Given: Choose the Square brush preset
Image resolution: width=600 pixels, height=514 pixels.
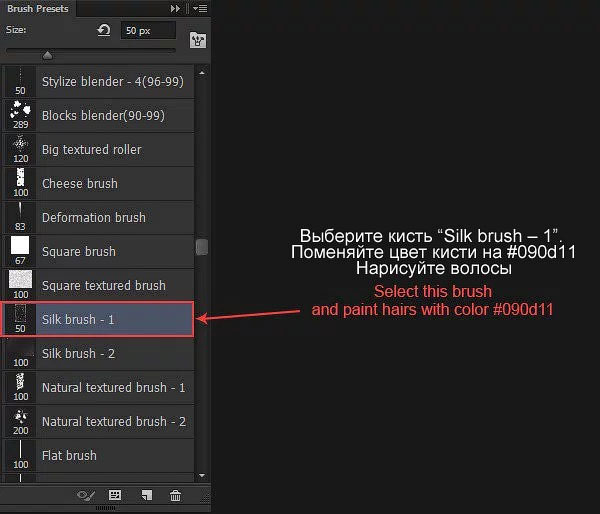Looking at the screenshot, I should (98, 251).
